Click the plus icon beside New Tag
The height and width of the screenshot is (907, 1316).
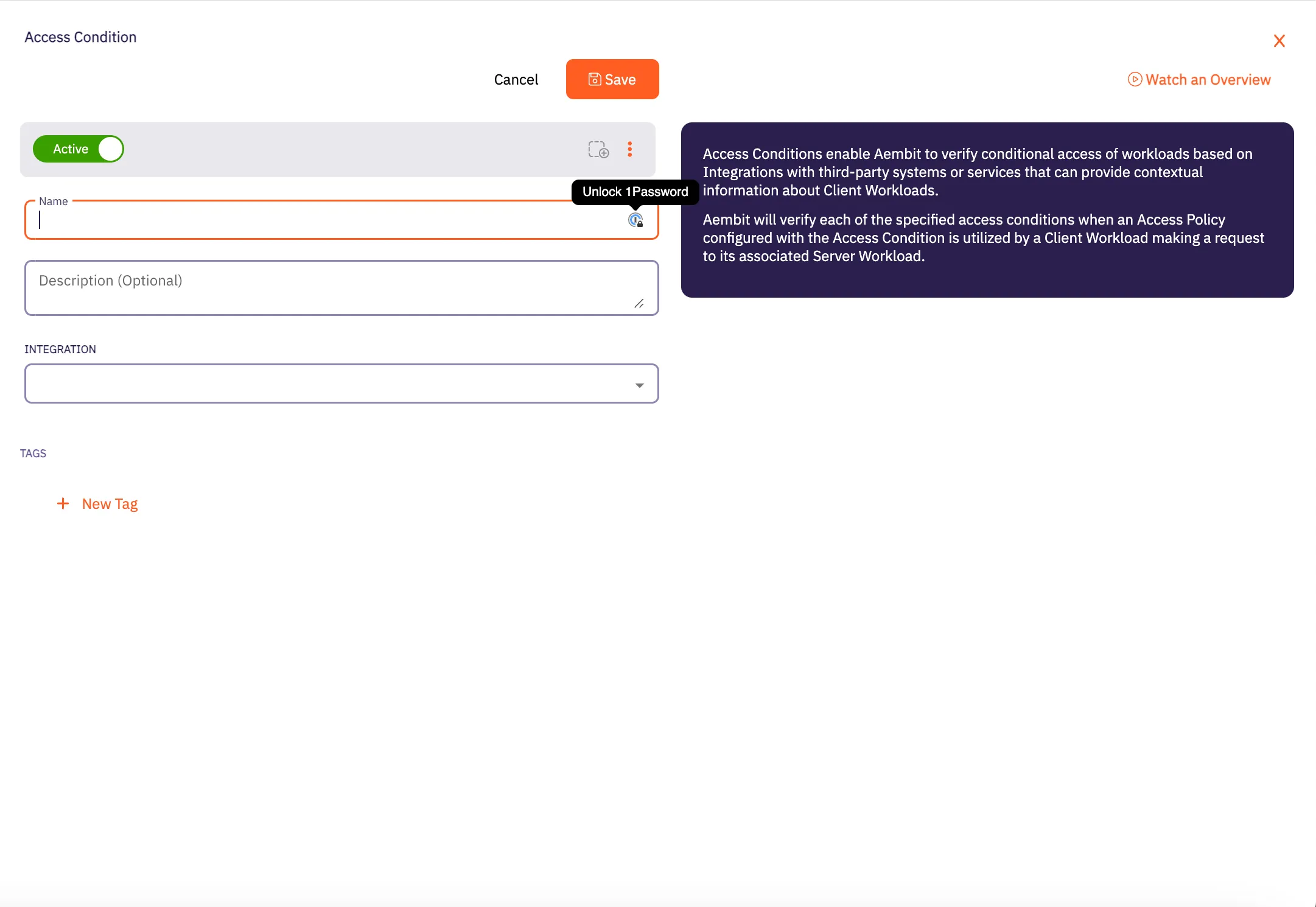tap(64, 503)
